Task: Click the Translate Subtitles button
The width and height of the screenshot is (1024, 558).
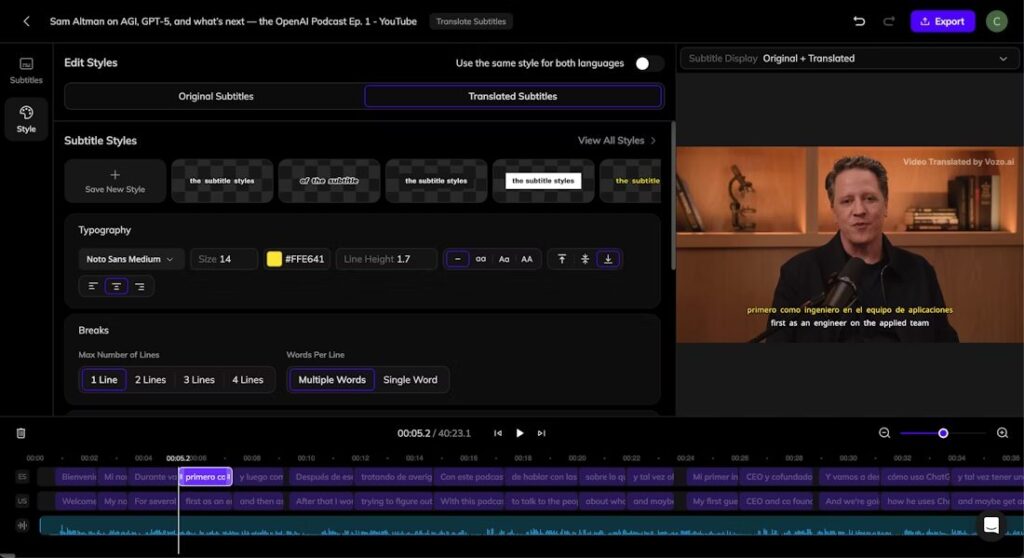Action: (471, 21)
